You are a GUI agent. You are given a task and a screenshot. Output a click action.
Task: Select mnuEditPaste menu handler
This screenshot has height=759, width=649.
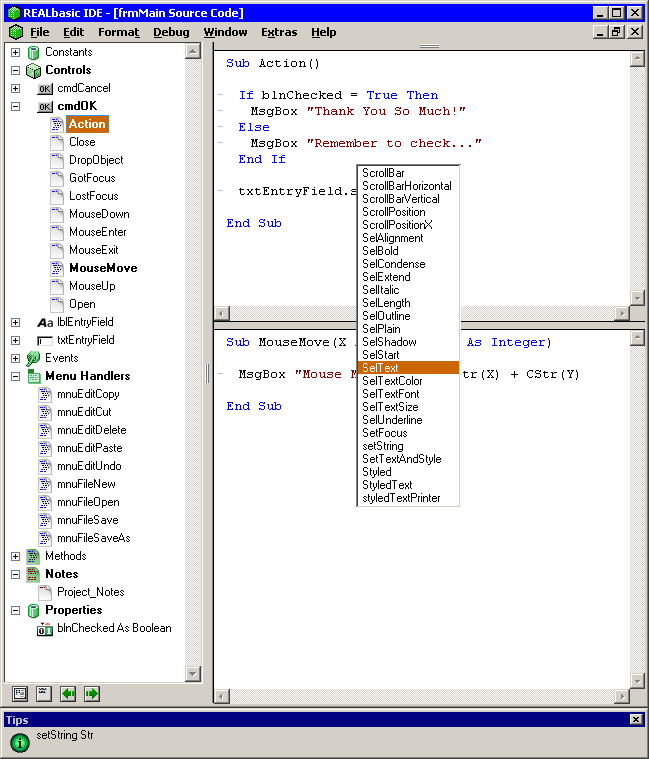pyautogui.click(x=90, y=448)
